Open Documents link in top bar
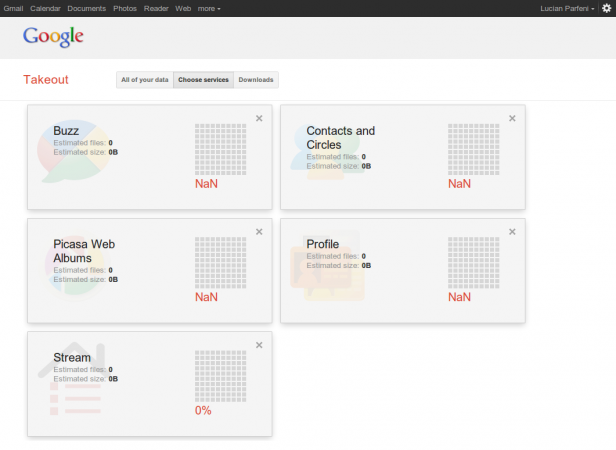The width and height of the screenshot is (616, 450). click(87, 8)
